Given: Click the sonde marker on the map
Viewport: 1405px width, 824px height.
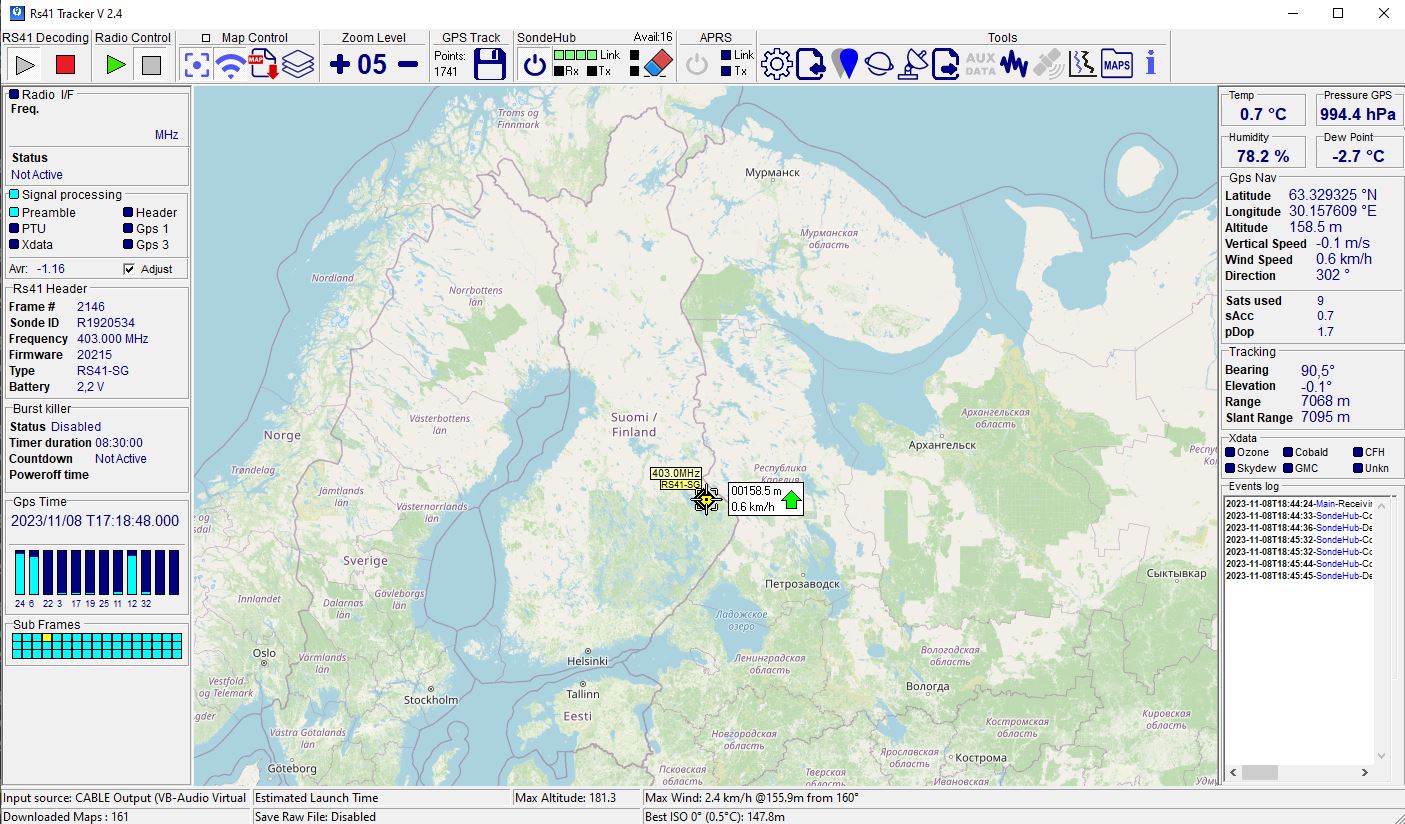Looking at the screenshot, I should click(706, 499).
